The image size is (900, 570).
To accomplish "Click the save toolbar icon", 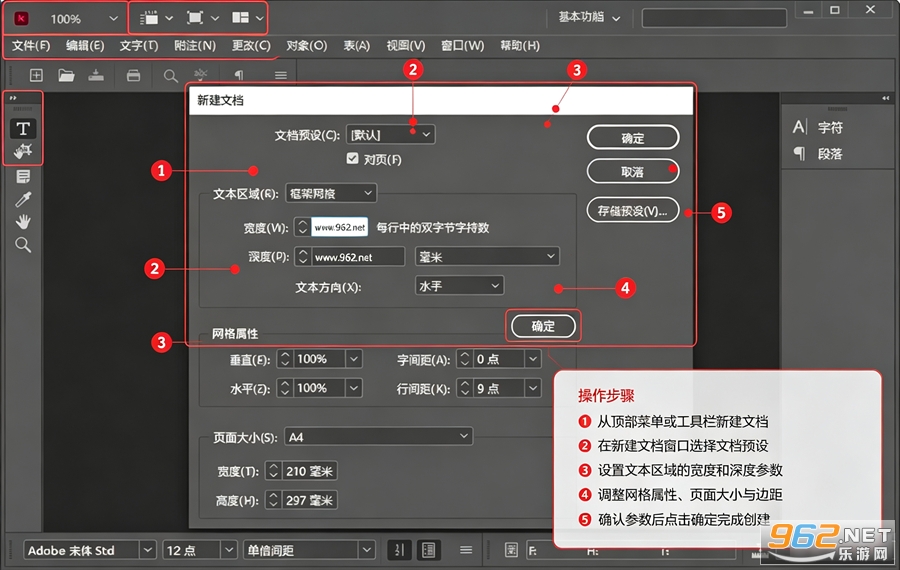I will [96, 75].
